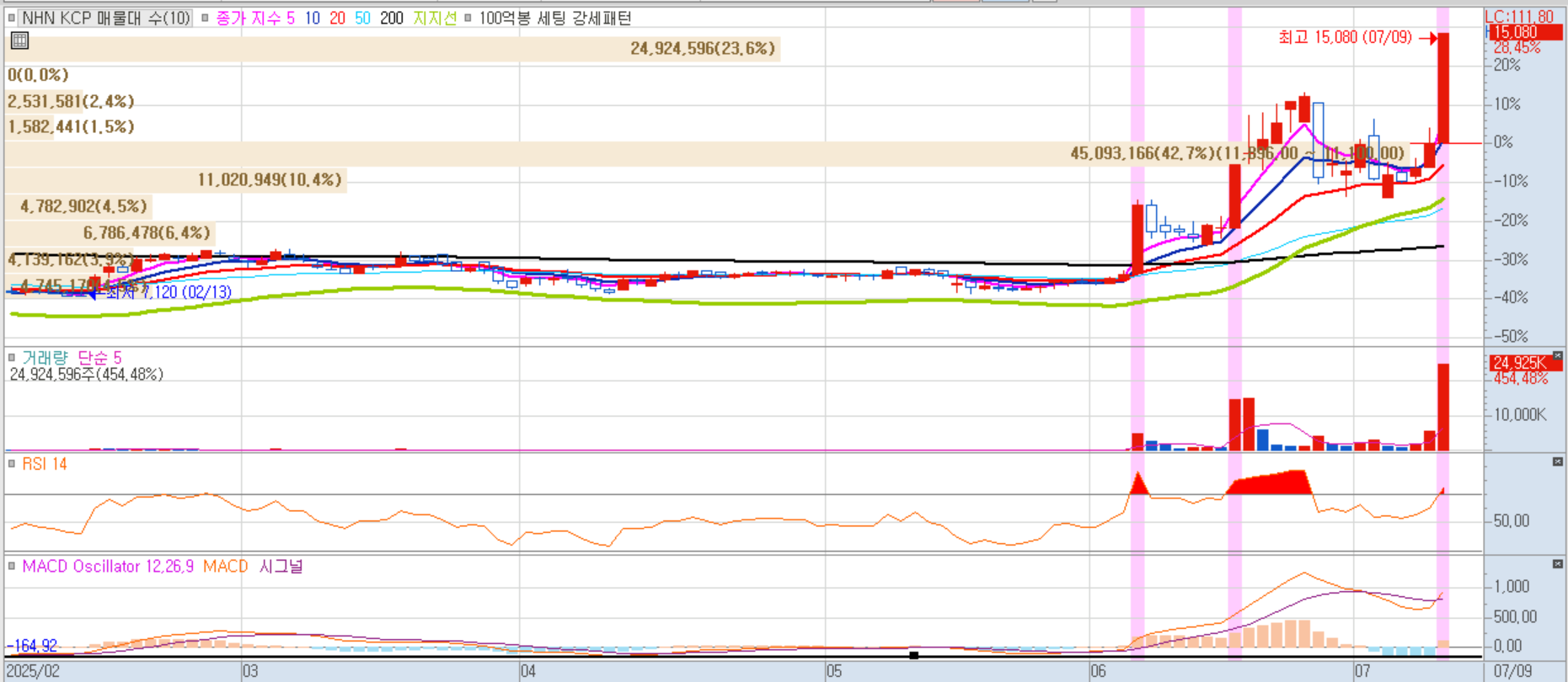
Task: Click the 05 month marker on the time axis
Action: pyautogui.click(x=834, y=671)
